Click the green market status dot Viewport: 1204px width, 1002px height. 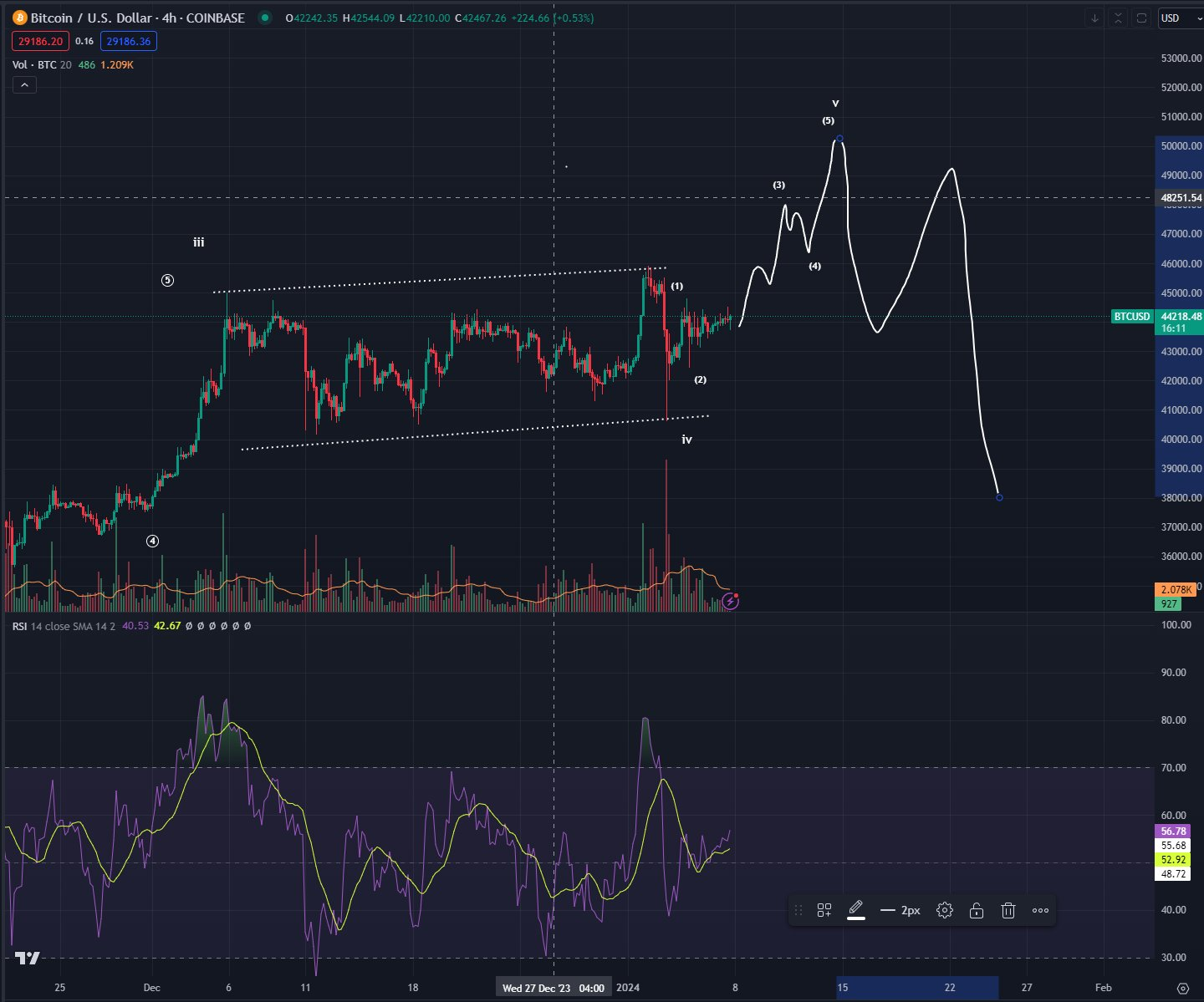coord(265,18)
